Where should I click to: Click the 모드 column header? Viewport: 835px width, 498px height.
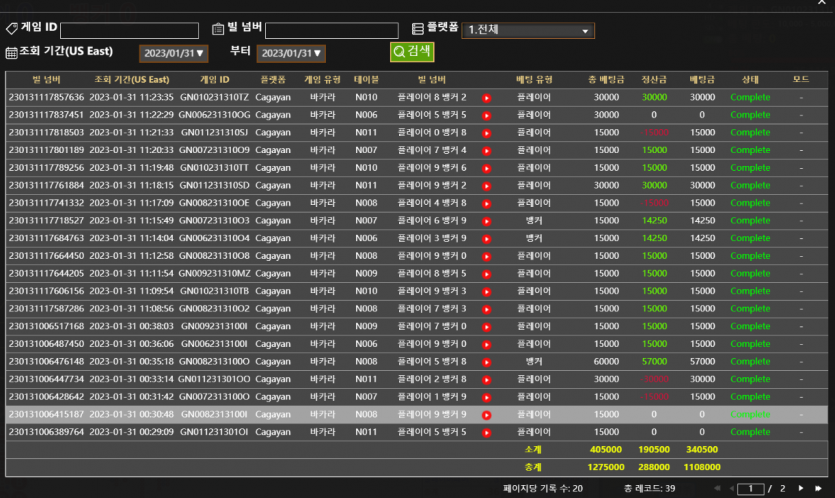pyautogui.click(x=801, y=79)
